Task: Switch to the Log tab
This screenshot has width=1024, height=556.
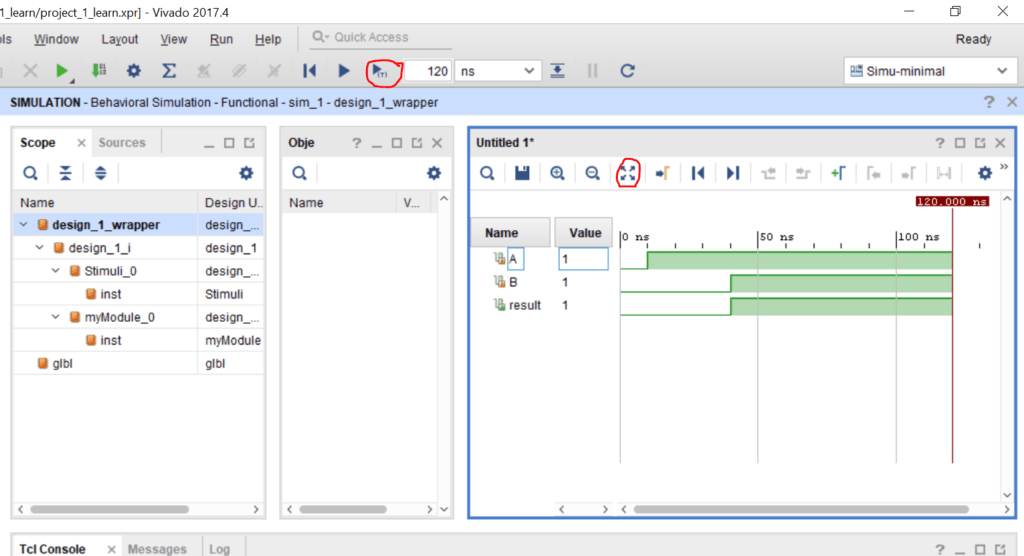Action: pos(219,549)
